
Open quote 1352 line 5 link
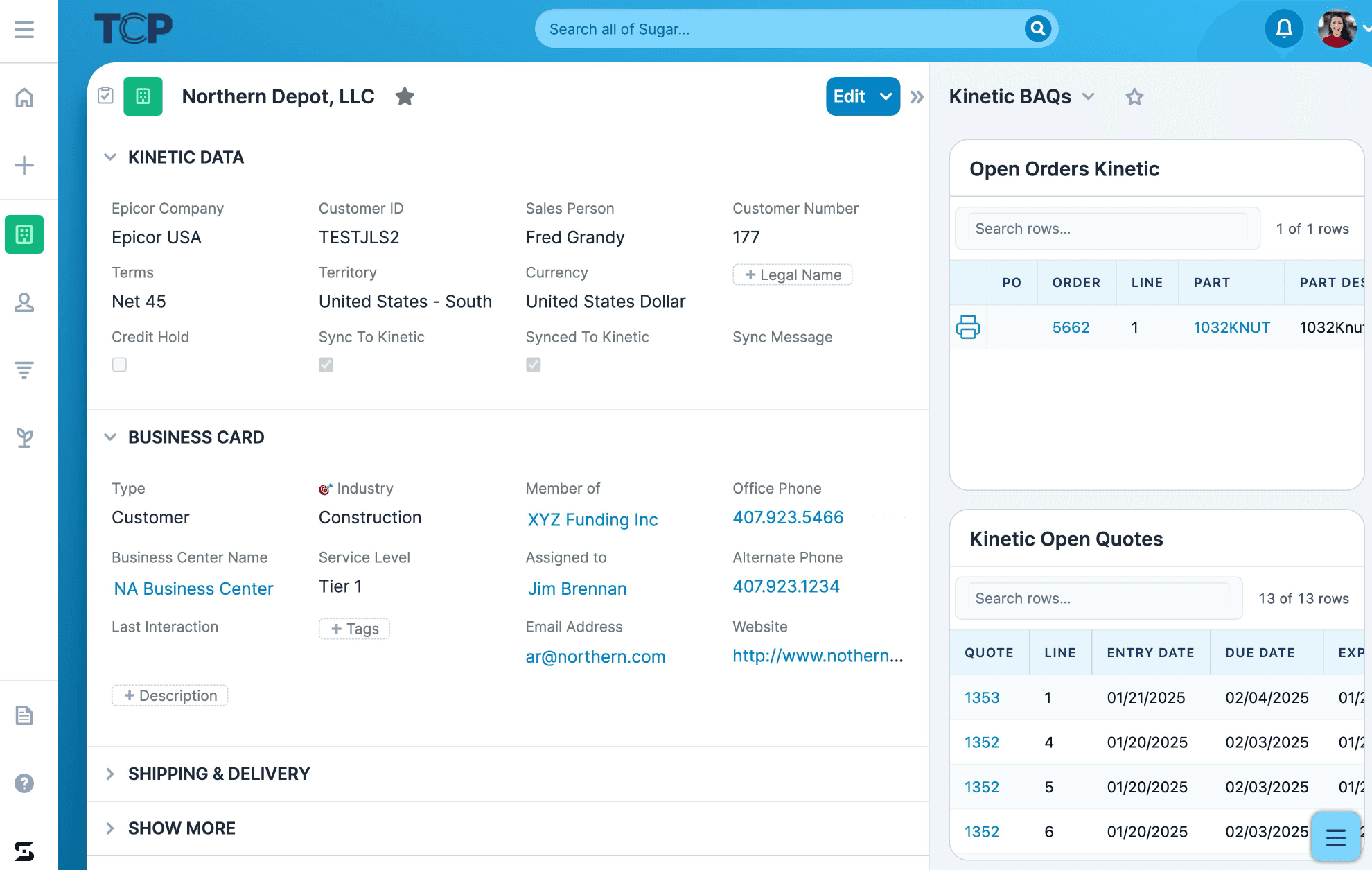click(x=982, y=787)
